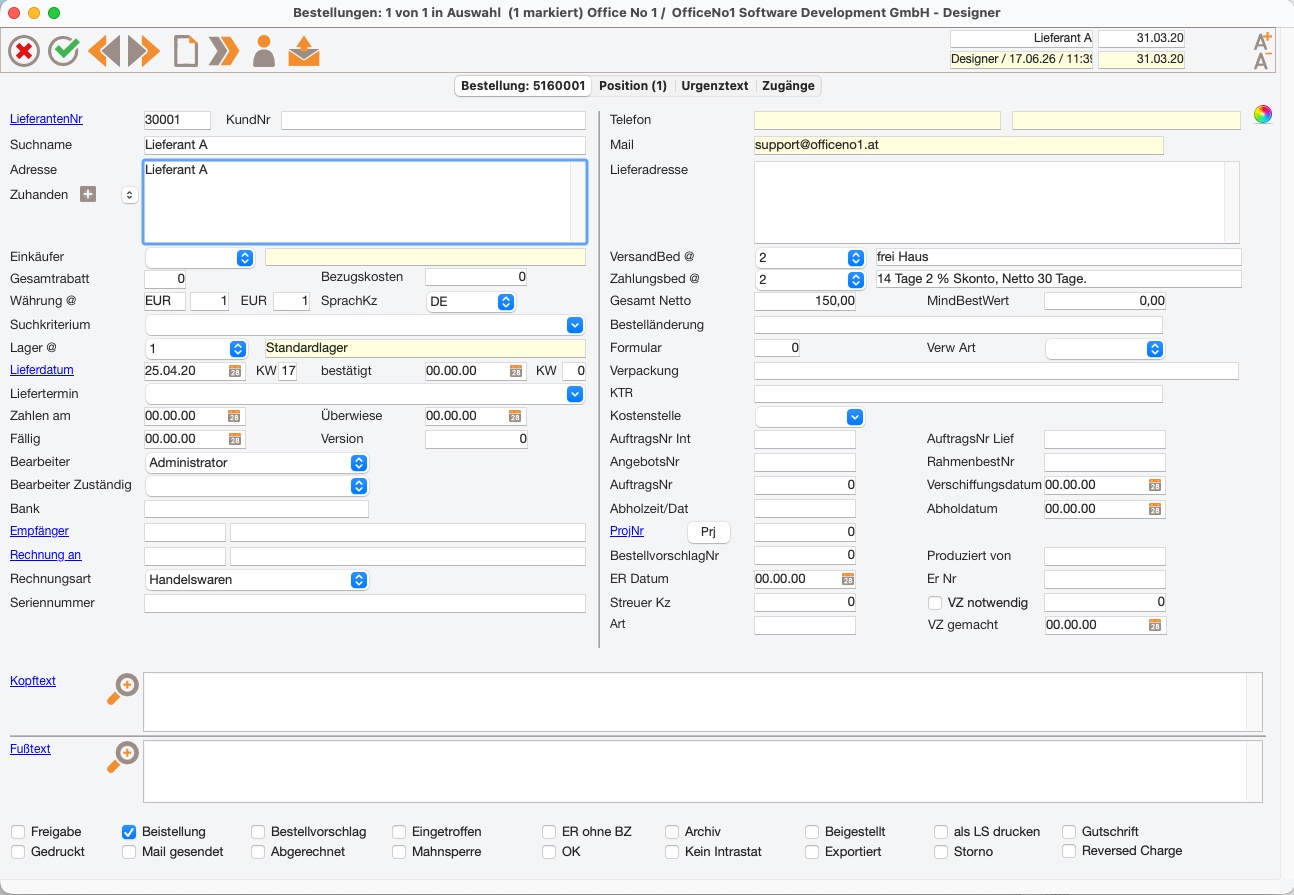Viewport: 1294px width, 895px height.
Task: Go to next record with right arrow
Action: click(144, 50)
